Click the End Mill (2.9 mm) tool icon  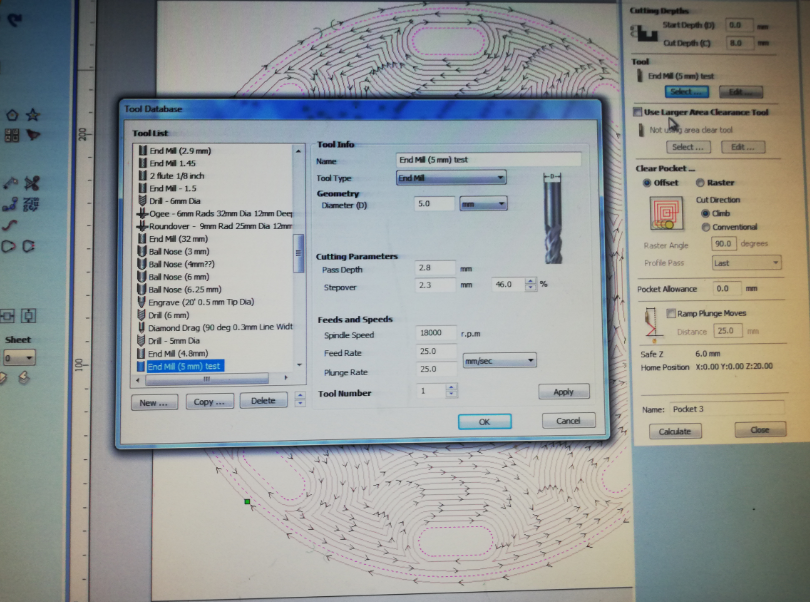click(x=143, y=150)
